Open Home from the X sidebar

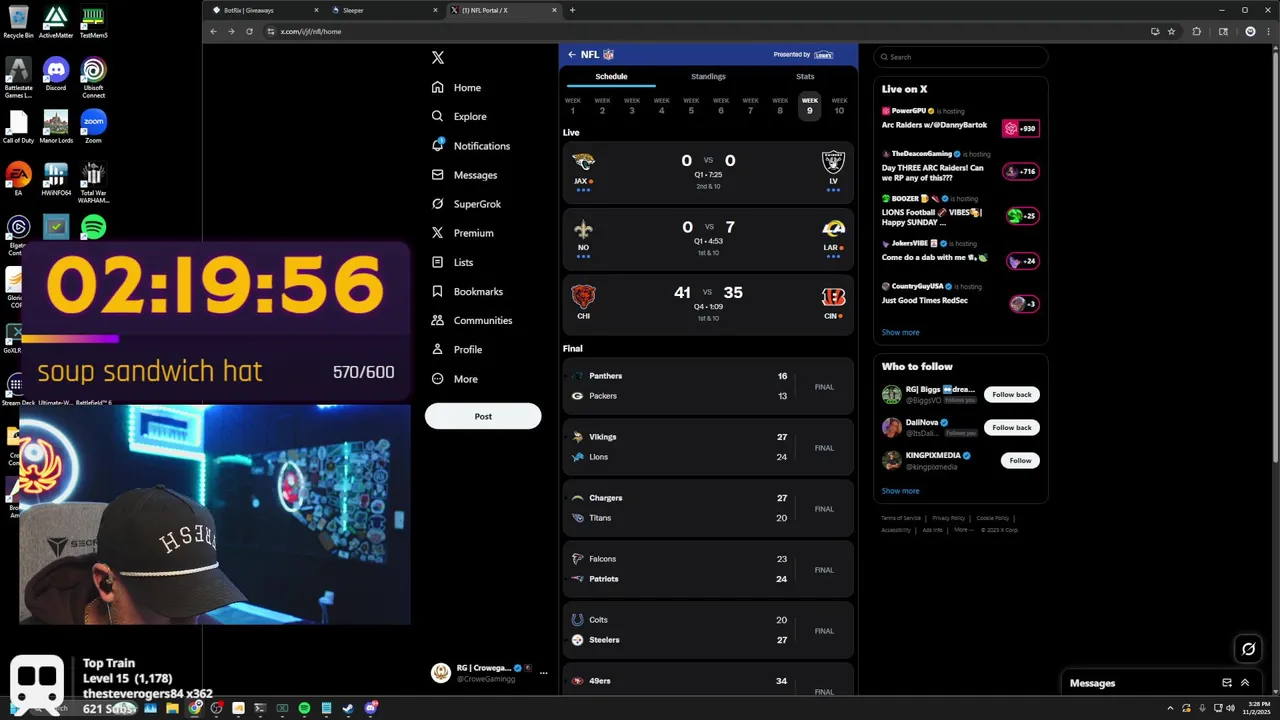pyautogui.click(x=456, y=87)
